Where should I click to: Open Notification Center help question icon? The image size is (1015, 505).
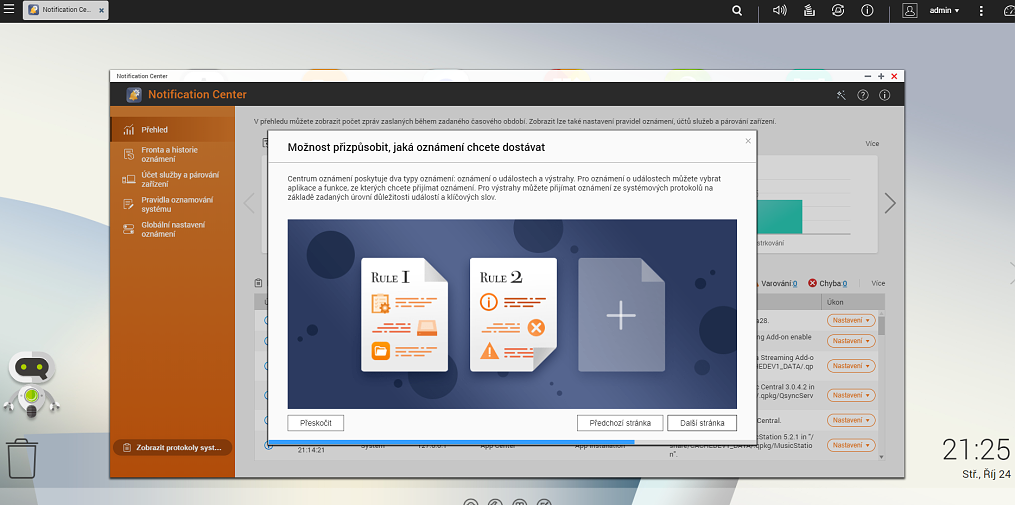coord(863,95)
